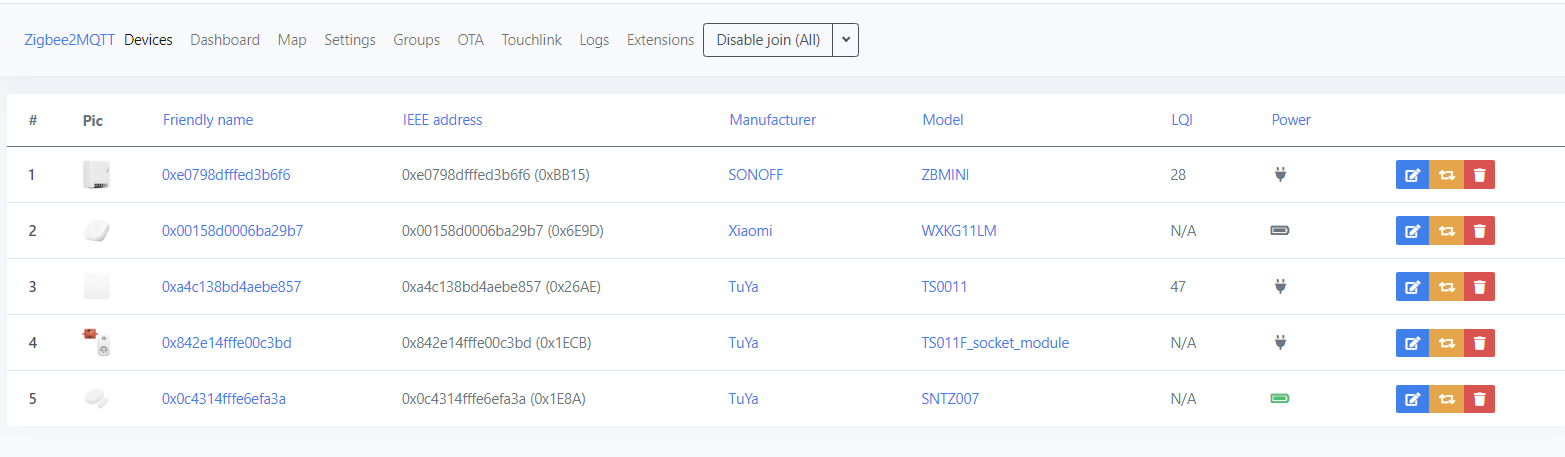Sort by the Manufacturer column header
1565x457 pixels.
coord(773,120)
